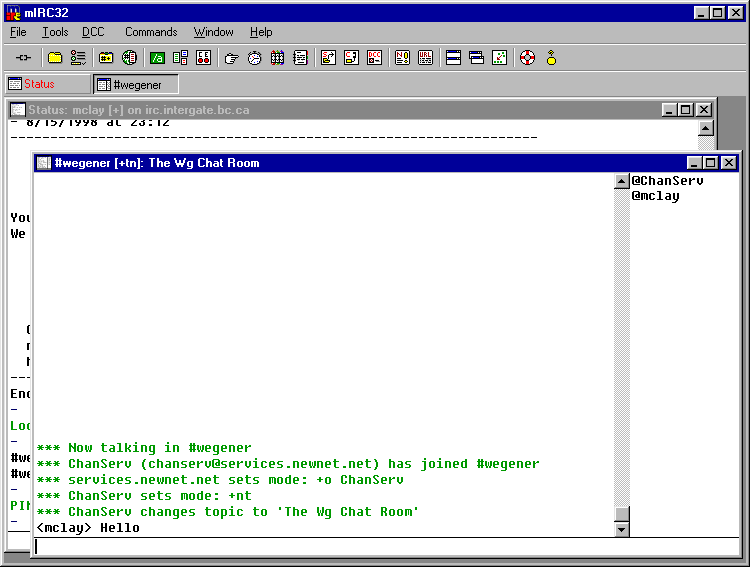This screenshot has width=750, height=567.
Task: Click the 'has joined #wegener' message line
Action: tap(288, 464)
